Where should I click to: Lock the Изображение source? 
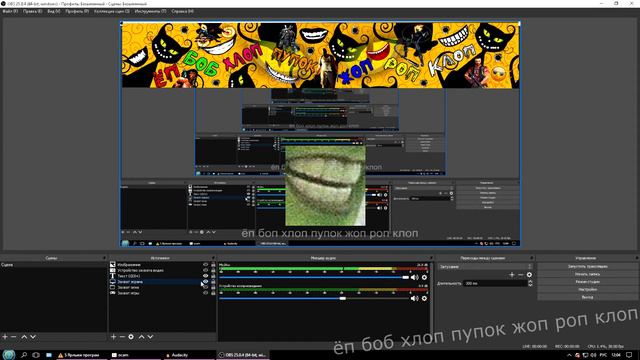click(x=213, y=264)
